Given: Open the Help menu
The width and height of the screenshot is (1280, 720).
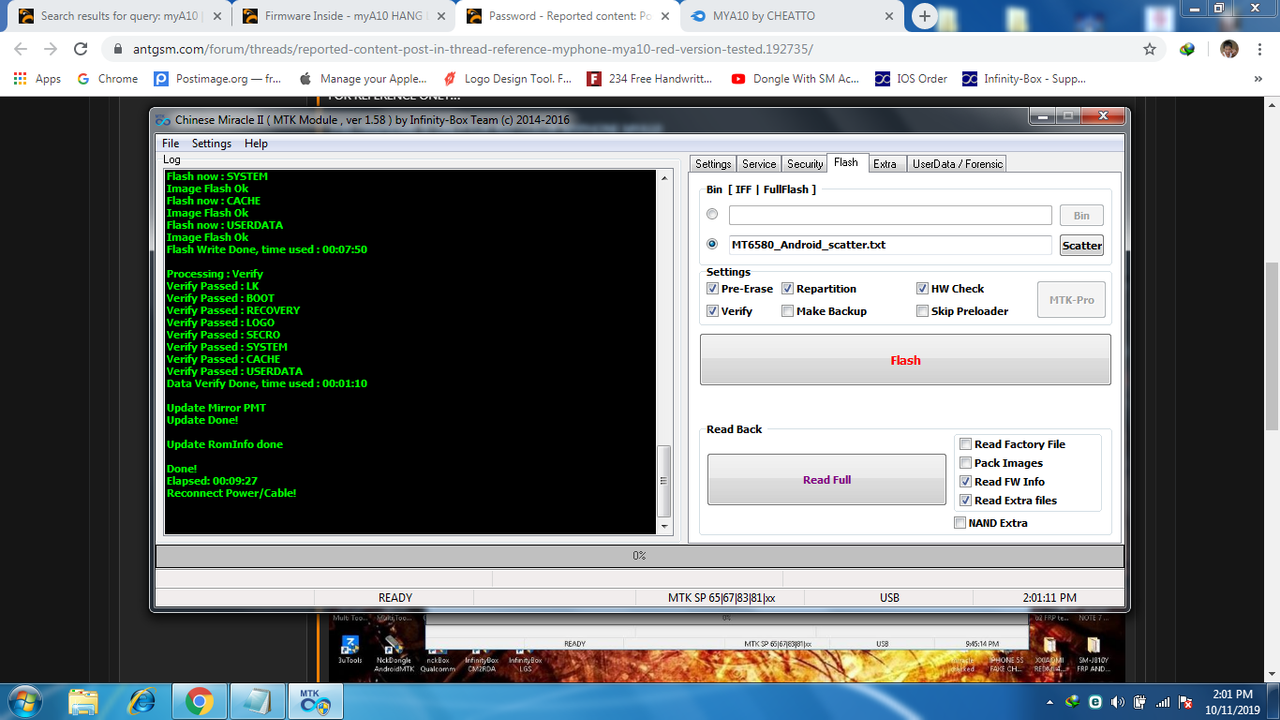Looking at the screenshot, I should [256, 144].
